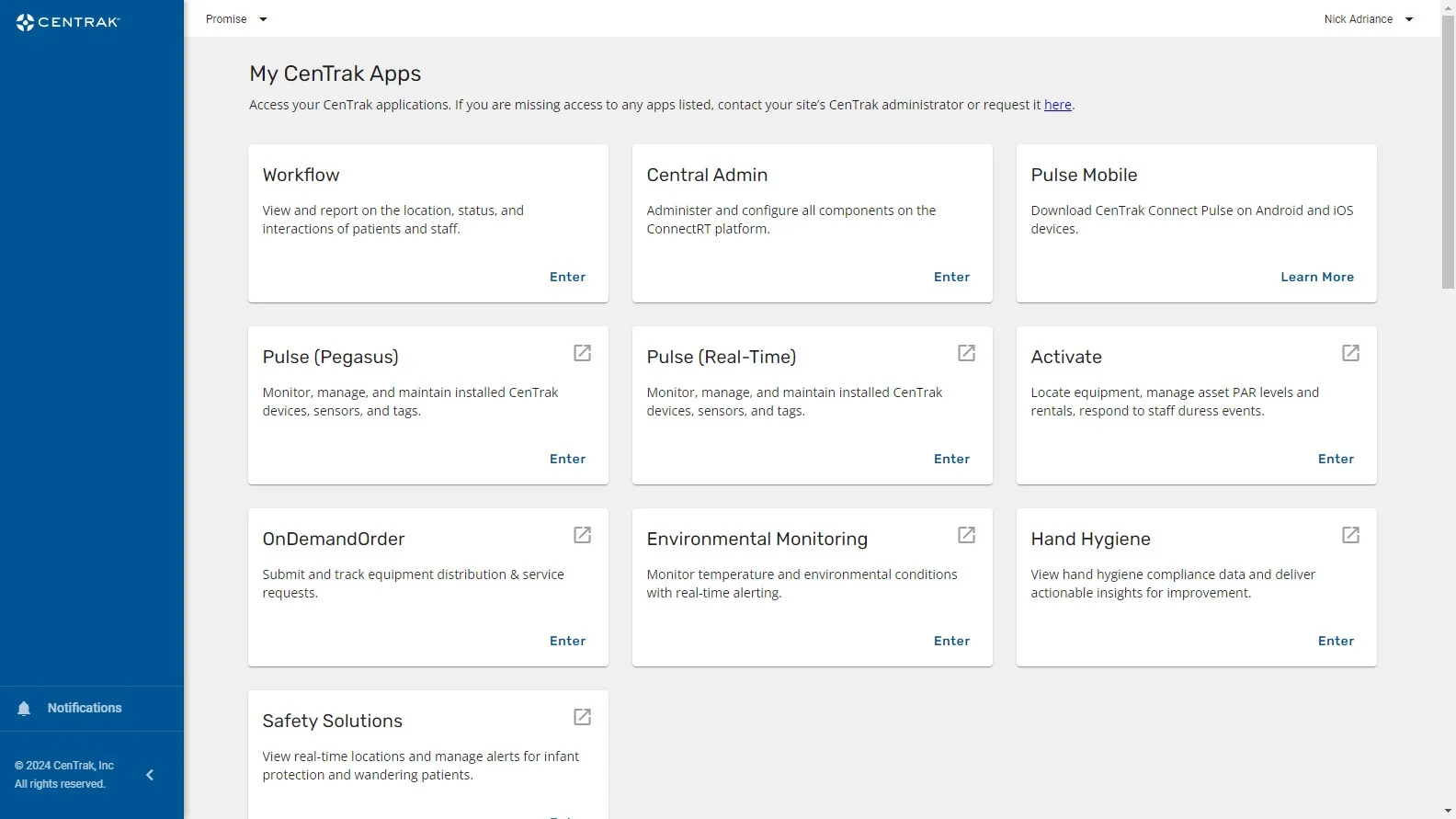The image size is (1456, 819).
Task: Click the My CenTrak Apps heading
Action: pyautogui.click(x=335, y=74)
